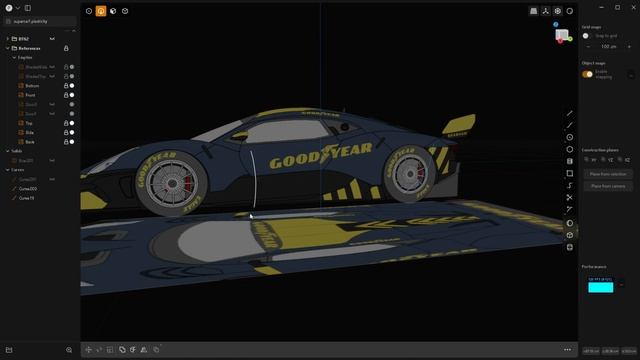Open the viewport overlay settings icon
Screen dimensions: 640x360
(558, 11)
